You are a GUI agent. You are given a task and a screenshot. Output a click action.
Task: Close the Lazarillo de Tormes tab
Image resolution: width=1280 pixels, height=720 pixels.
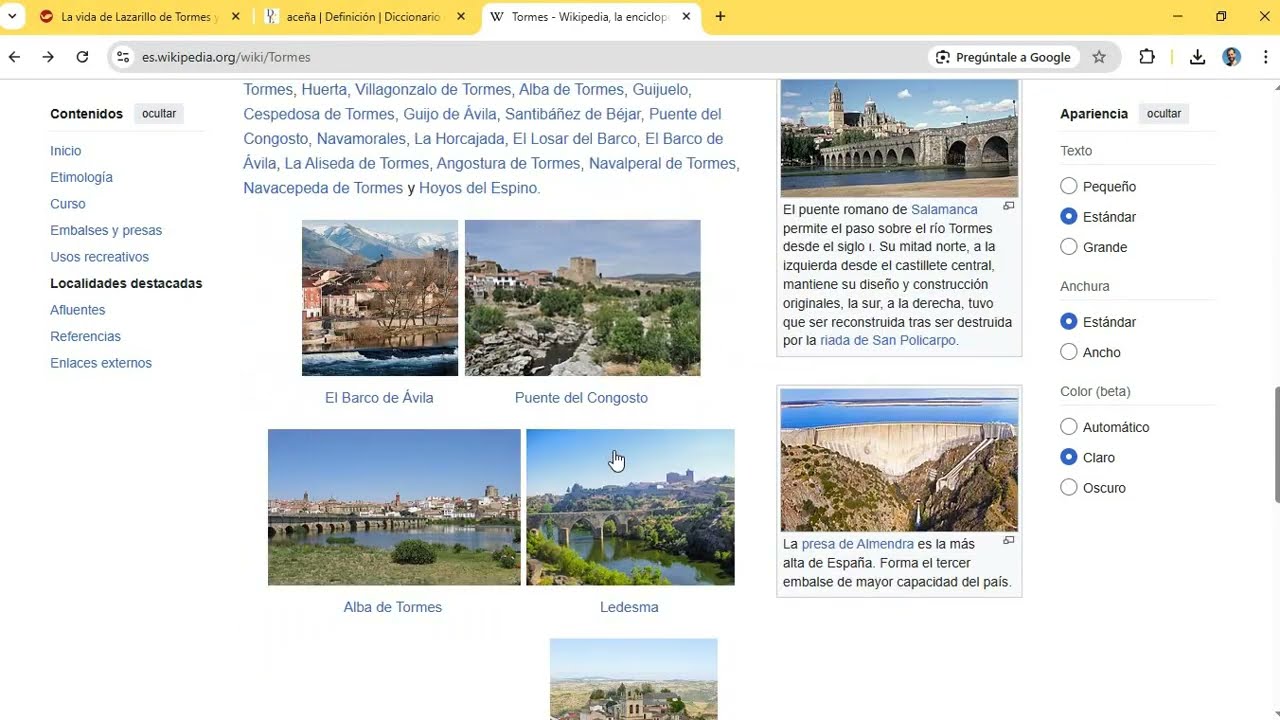tap(235, 16)
